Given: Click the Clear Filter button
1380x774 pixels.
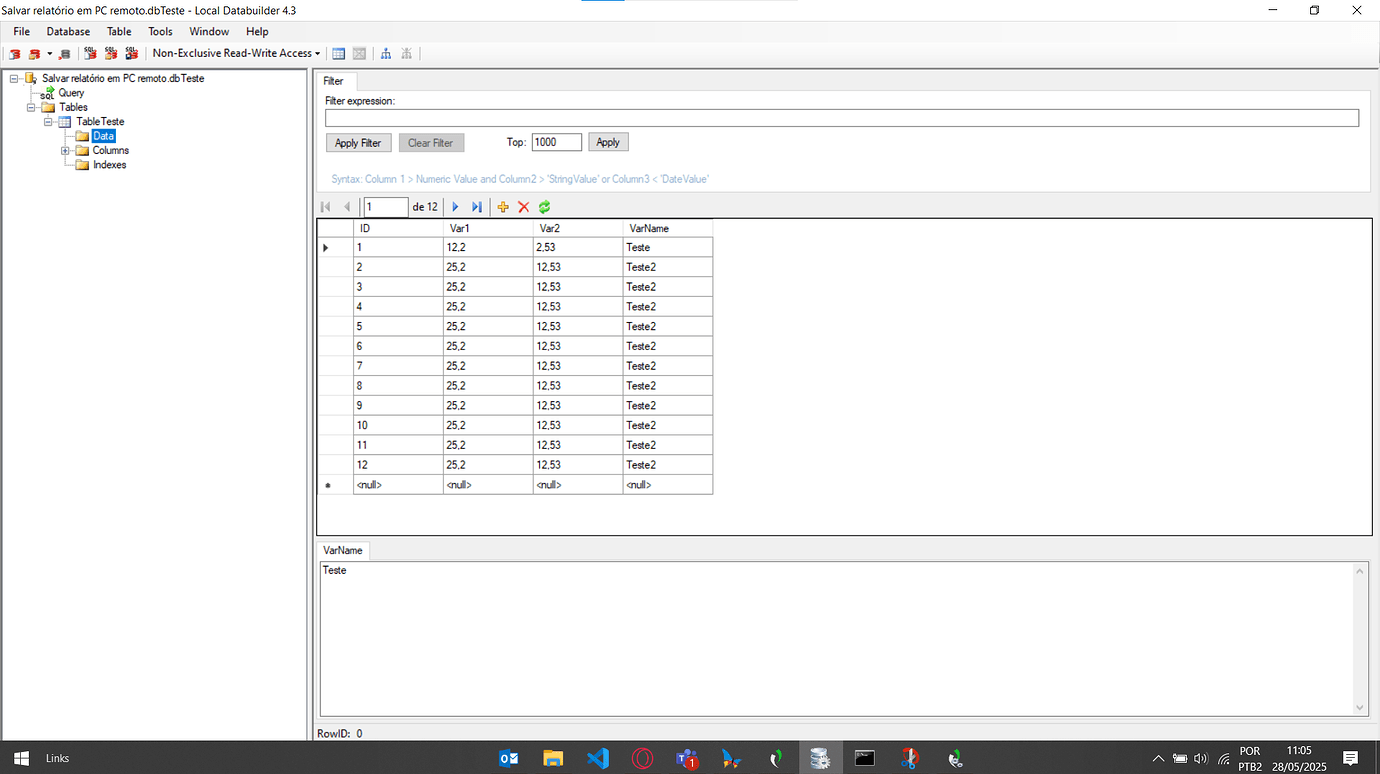Looking at the screenshot, I should tap(431, 143).
